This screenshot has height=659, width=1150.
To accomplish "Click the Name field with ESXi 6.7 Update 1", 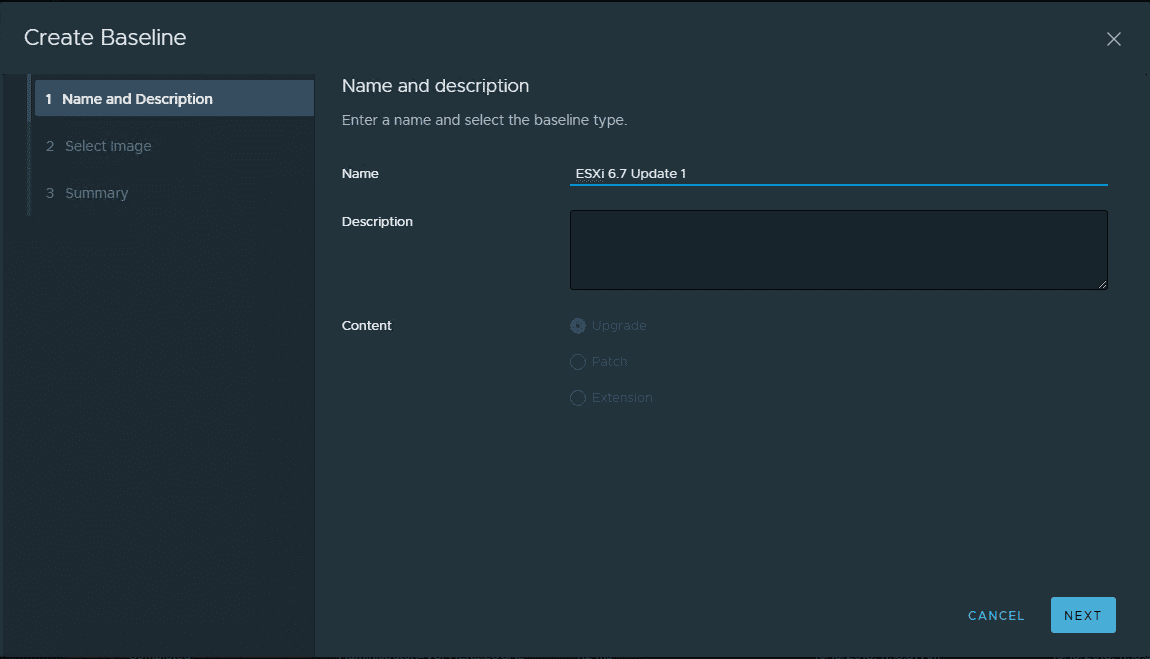I will [838, 173].
